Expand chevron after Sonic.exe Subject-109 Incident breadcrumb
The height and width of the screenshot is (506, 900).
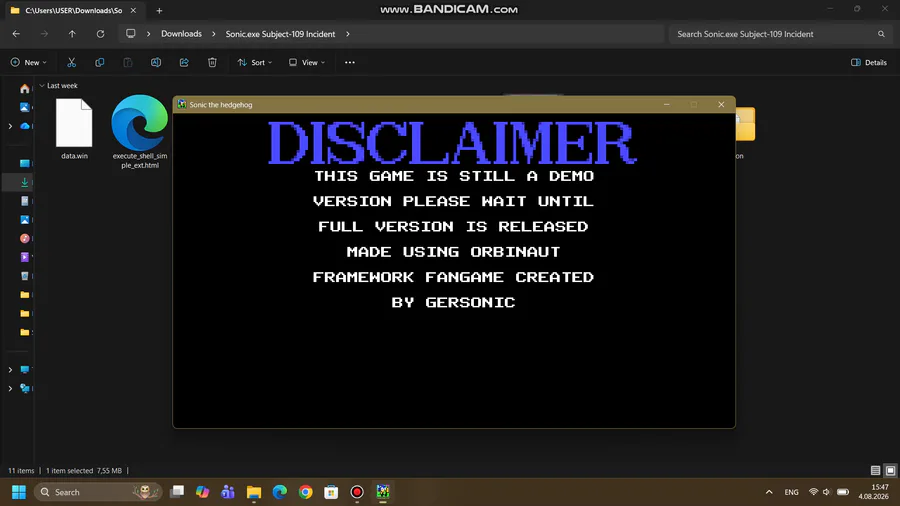(x=348, y=34)
